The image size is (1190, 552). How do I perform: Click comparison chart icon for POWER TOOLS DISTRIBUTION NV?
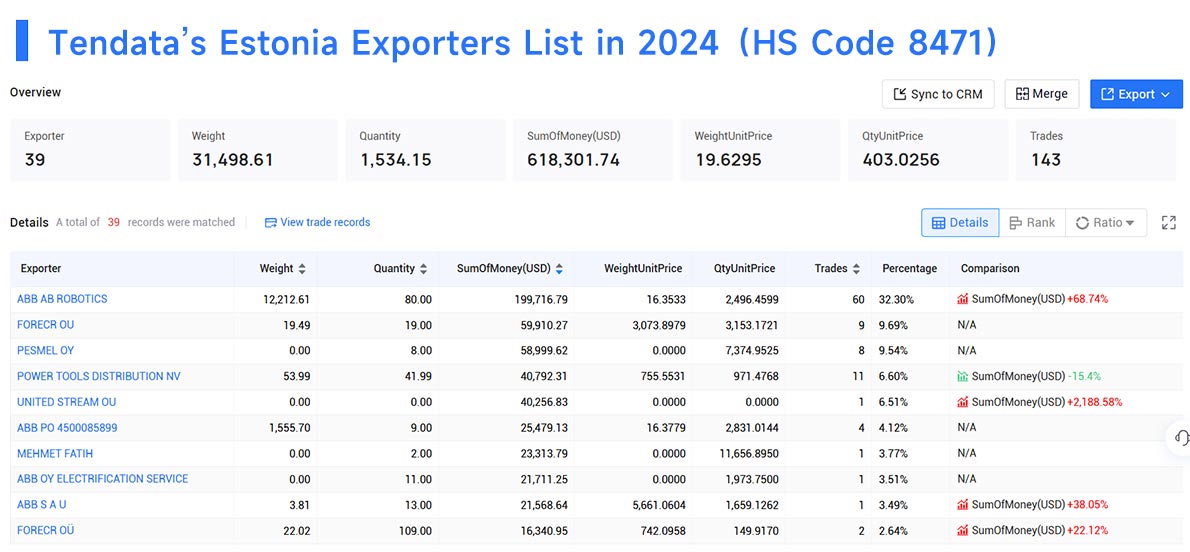coord(962,377)
